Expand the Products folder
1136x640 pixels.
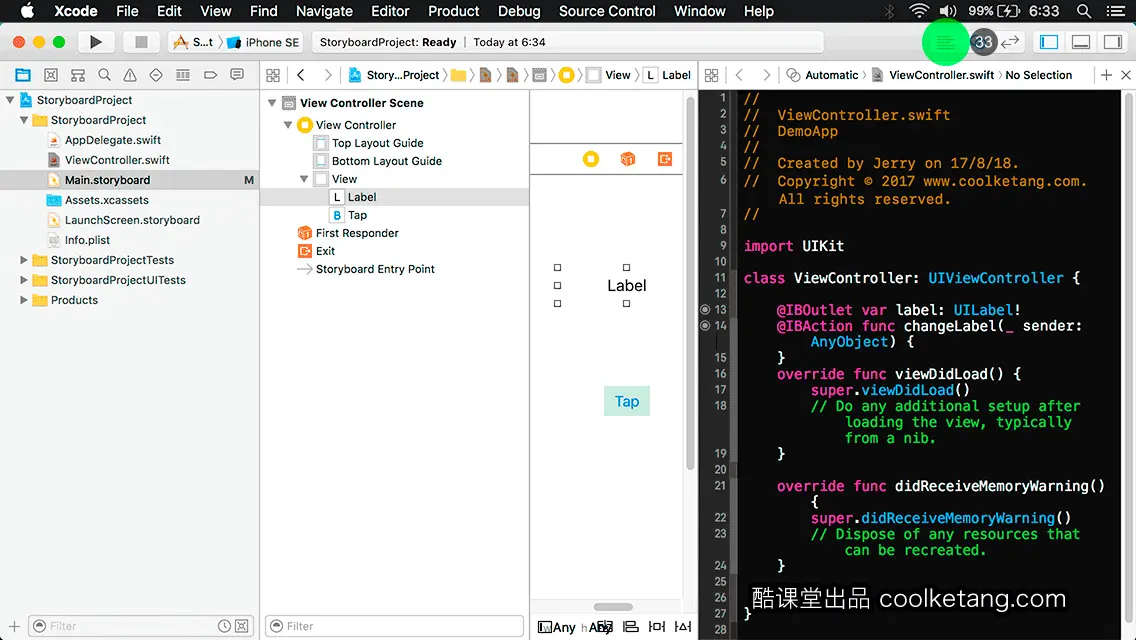click(x=24, y=299)
